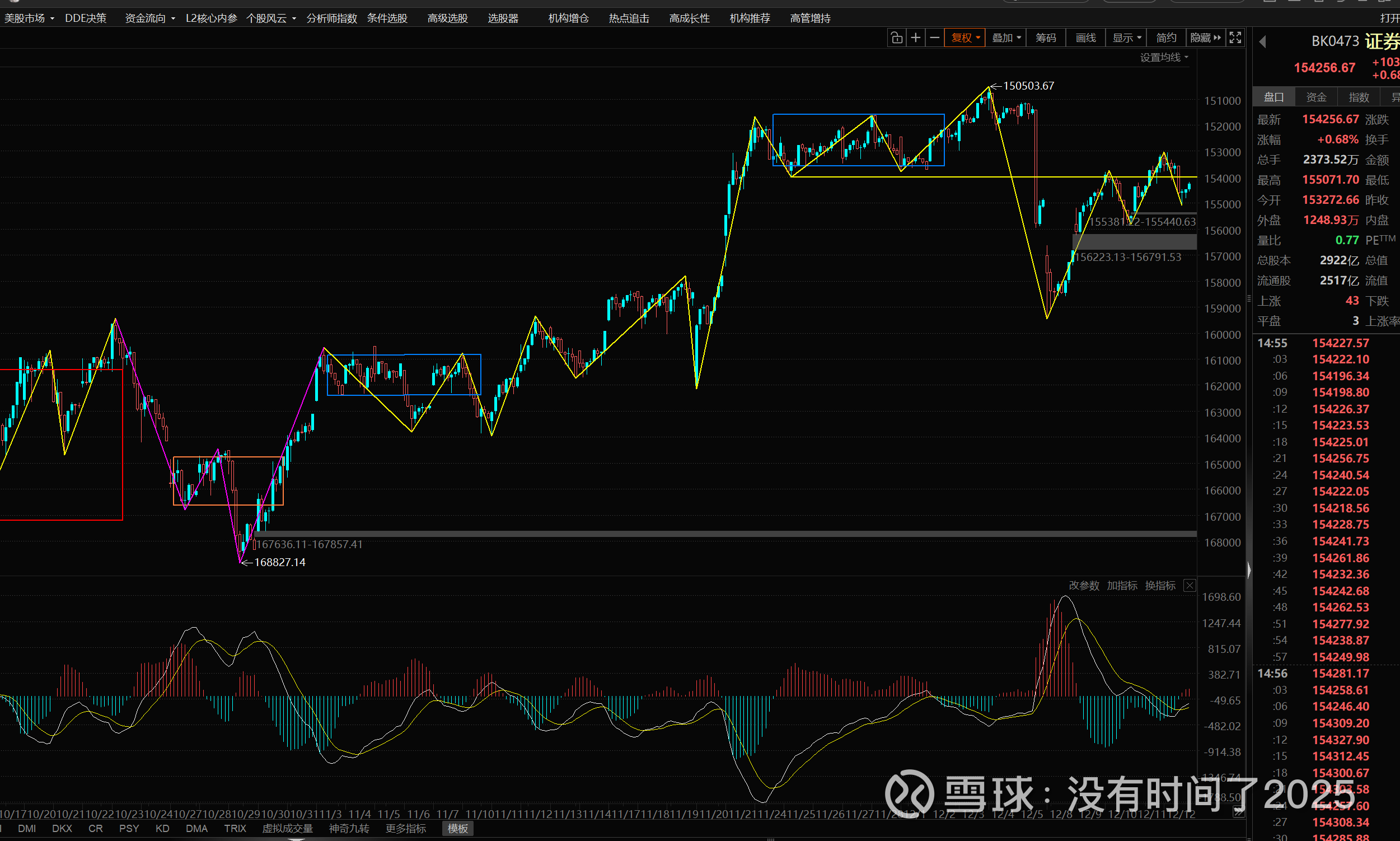Open 机构增仓 in the top menu
The image size is (1400, 841).
point(568,18)
